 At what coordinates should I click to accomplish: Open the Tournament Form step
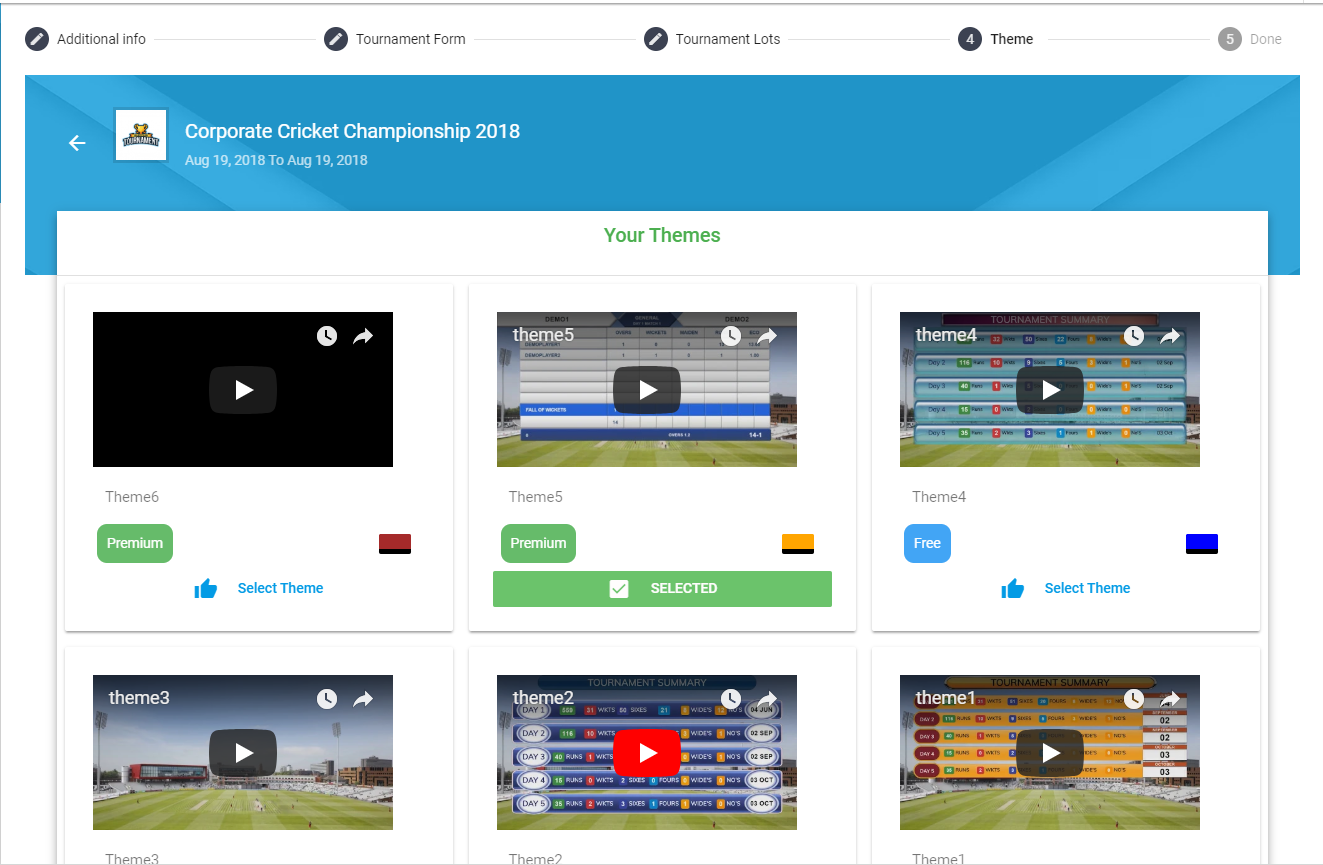[395, 39]
